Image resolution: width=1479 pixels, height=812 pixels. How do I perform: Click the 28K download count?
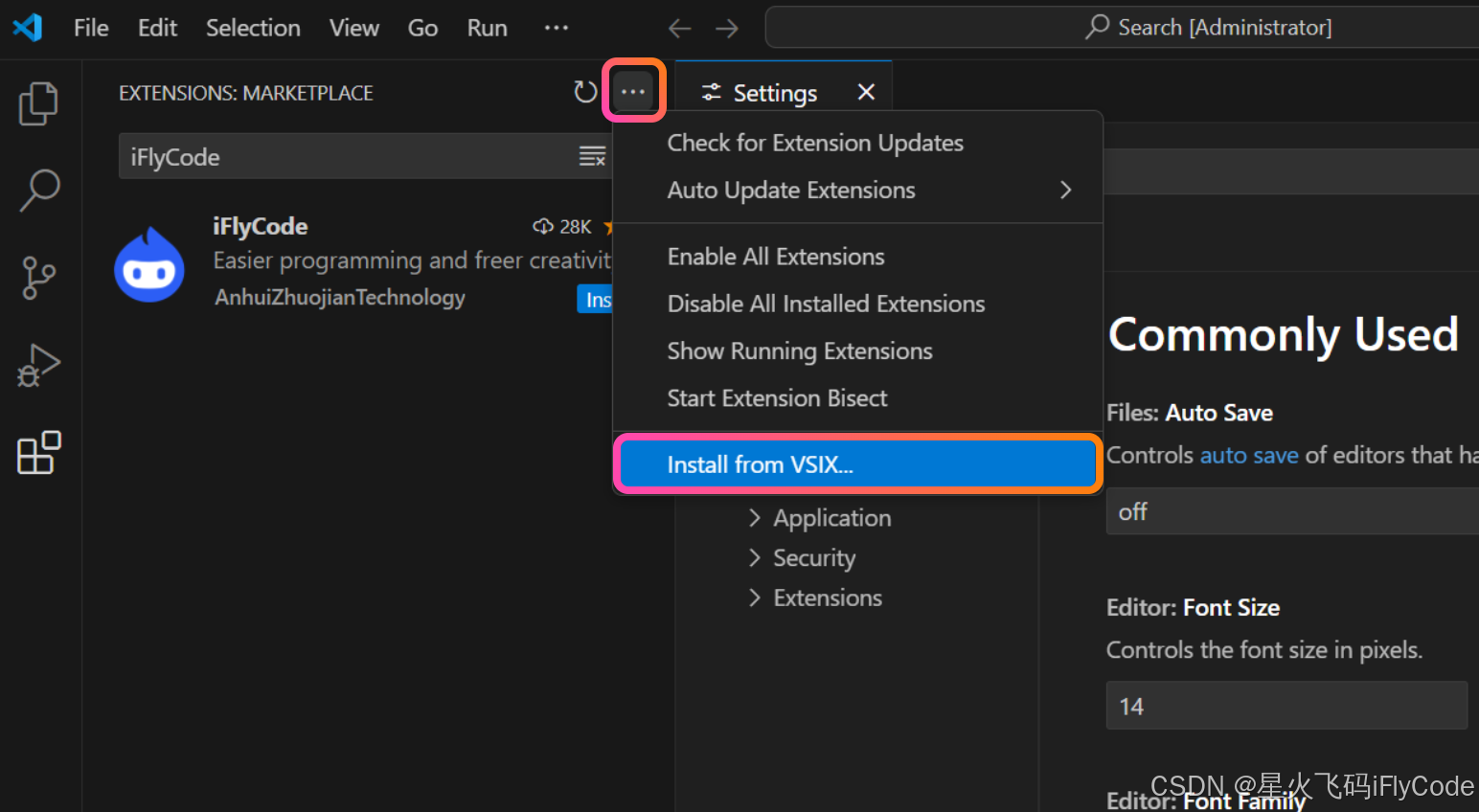coord(563,226)
